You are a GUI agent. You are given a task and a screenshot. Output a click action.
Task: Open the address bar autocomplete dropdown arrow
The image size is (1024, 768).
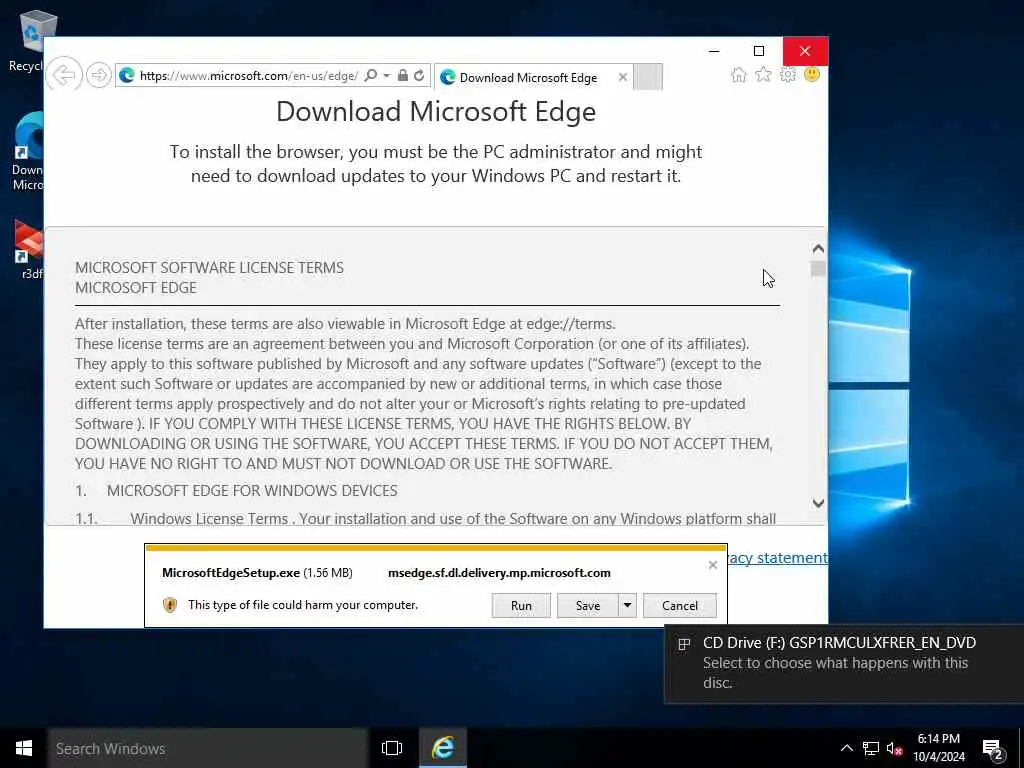pos(387,76)
